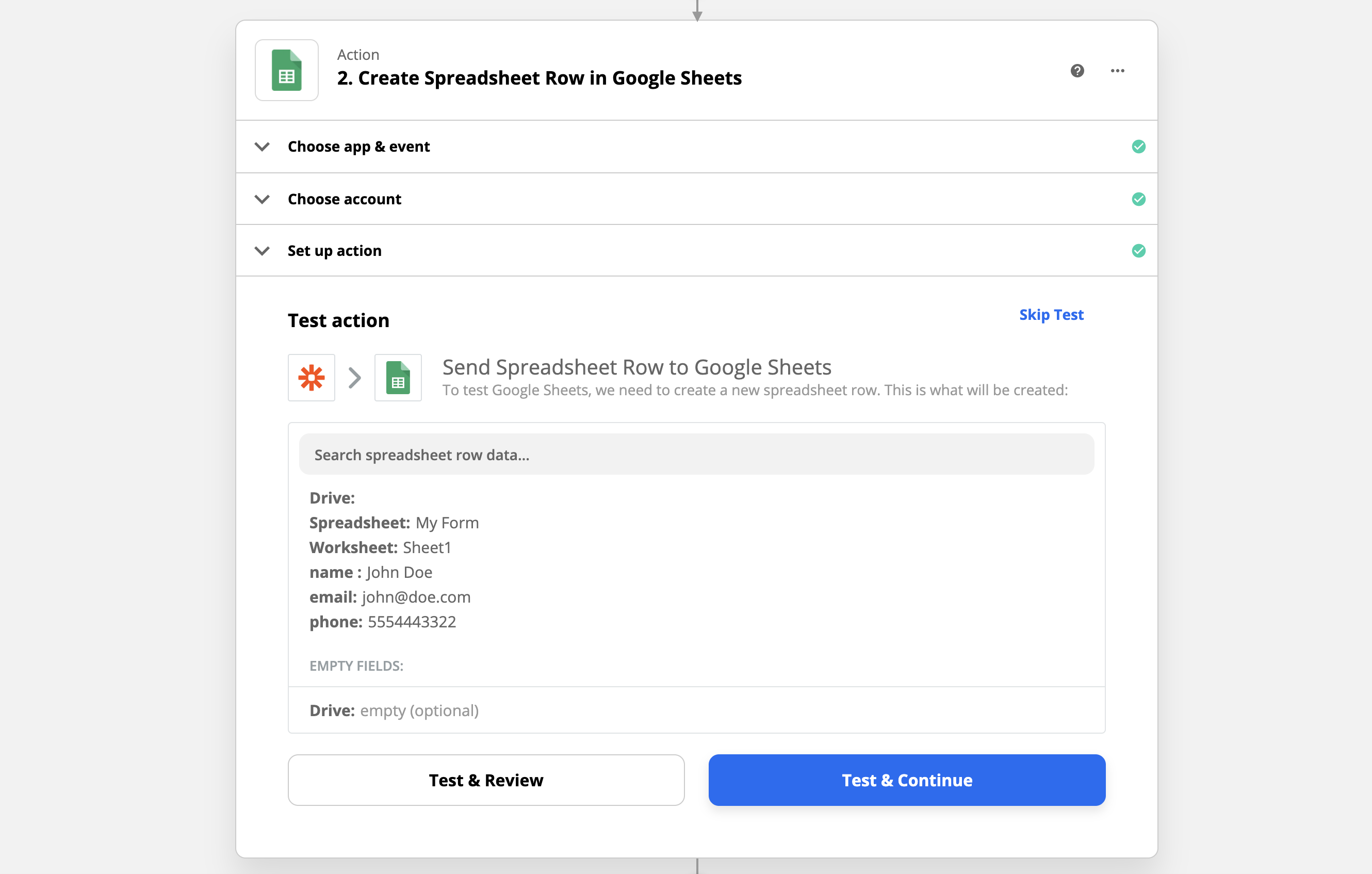Screen dimensions: 1372x874
Task: Click the Send Spreadsheet Row to Google Sheets heading
Action: pyautogui.click(x=637, y=367)
